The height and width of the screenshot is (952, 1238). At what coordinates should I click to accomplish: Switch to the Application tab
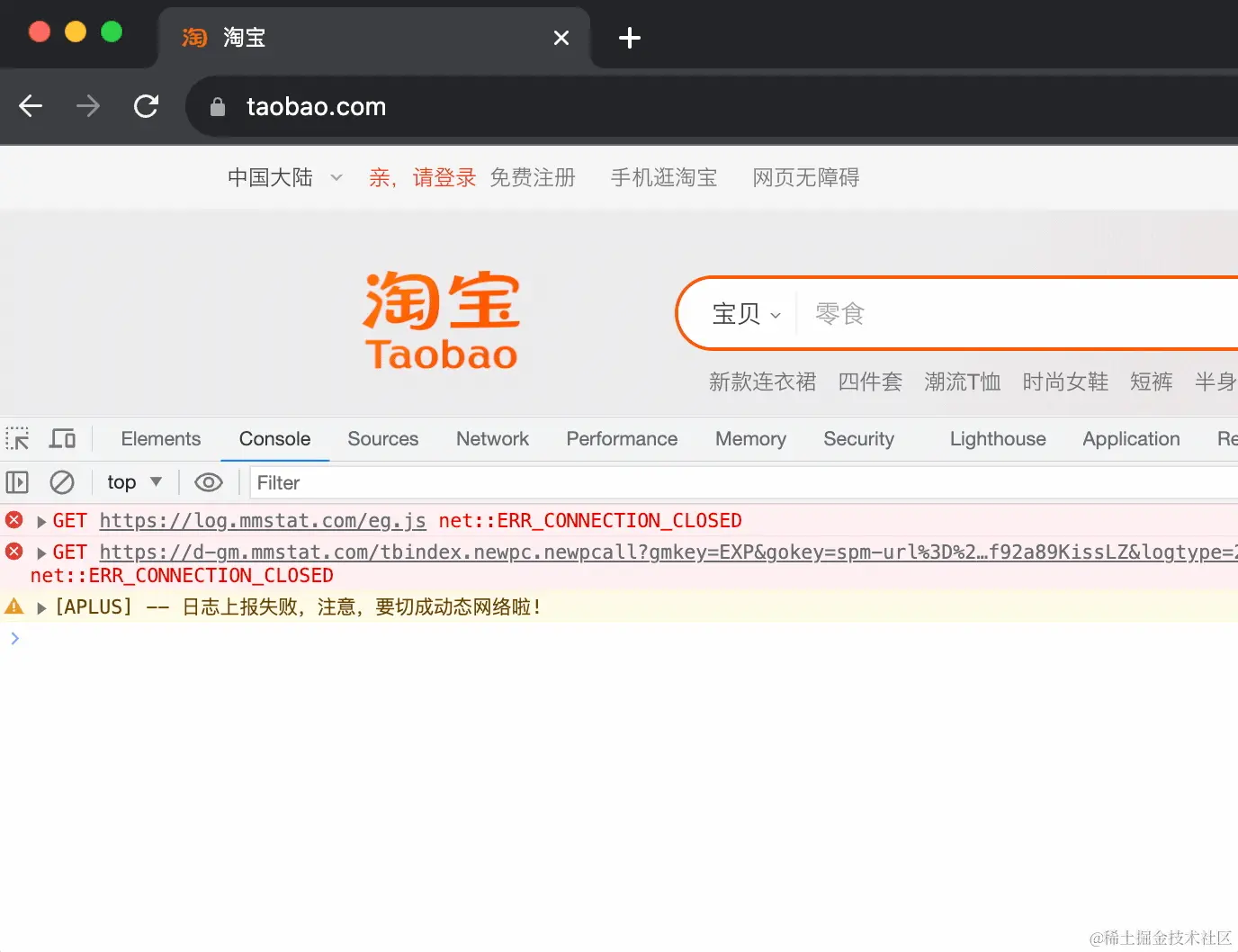(x=1131, y=438)
